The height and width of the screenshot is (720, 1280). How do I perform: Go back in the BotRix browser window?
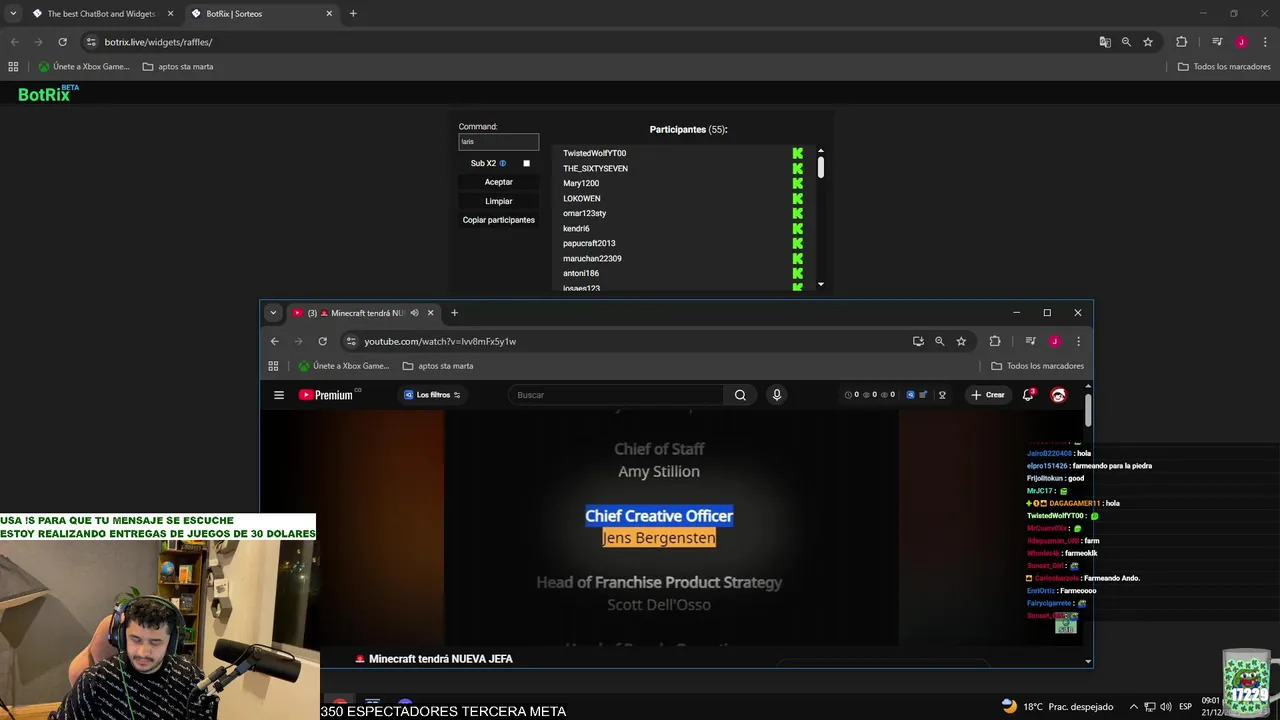pyautogui.click(x=14, y=42)
